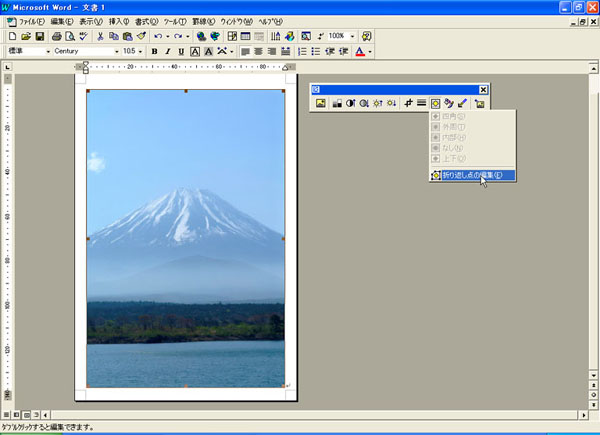Click the Format Picture icon
This screenshot has height=435, width=600.
point(449,103)
